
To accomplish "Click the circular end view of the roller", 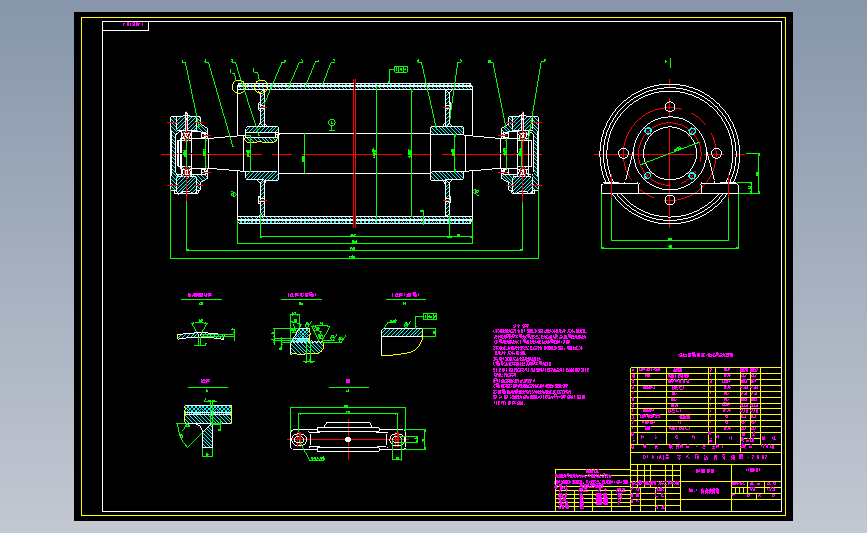I will (x=670, y=154).
